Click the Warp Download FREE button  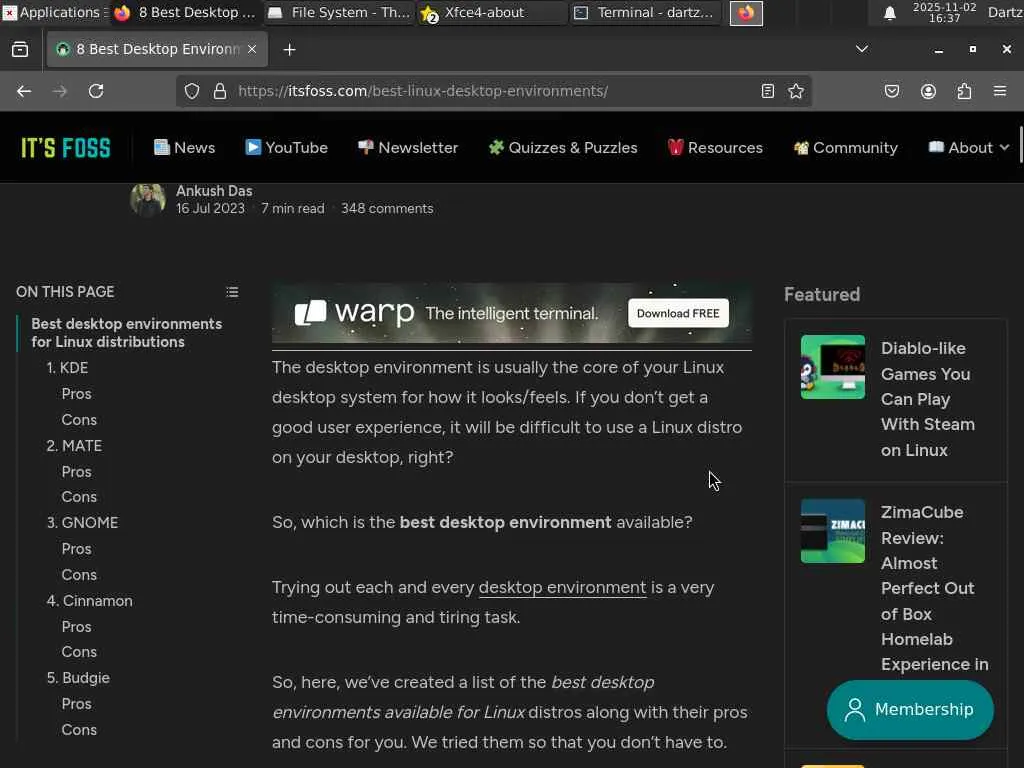678,313
